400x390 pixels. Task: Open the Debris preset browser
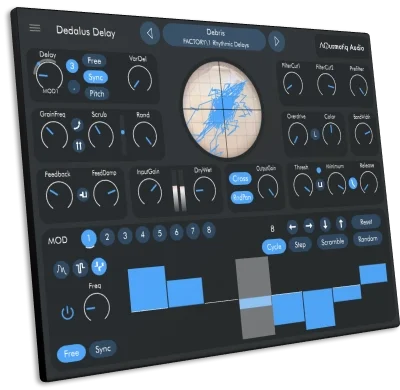click(214, 38)
